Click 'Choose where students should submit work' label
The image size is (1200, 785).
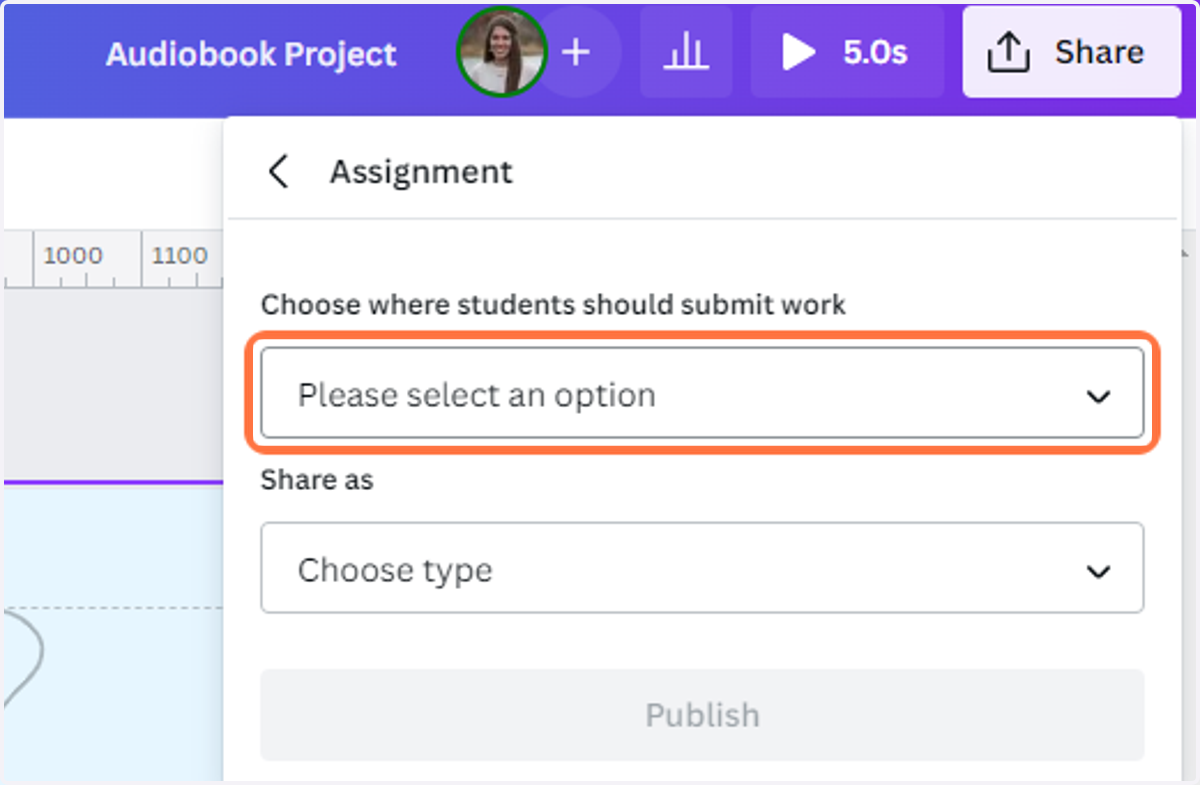pos(553,305)
